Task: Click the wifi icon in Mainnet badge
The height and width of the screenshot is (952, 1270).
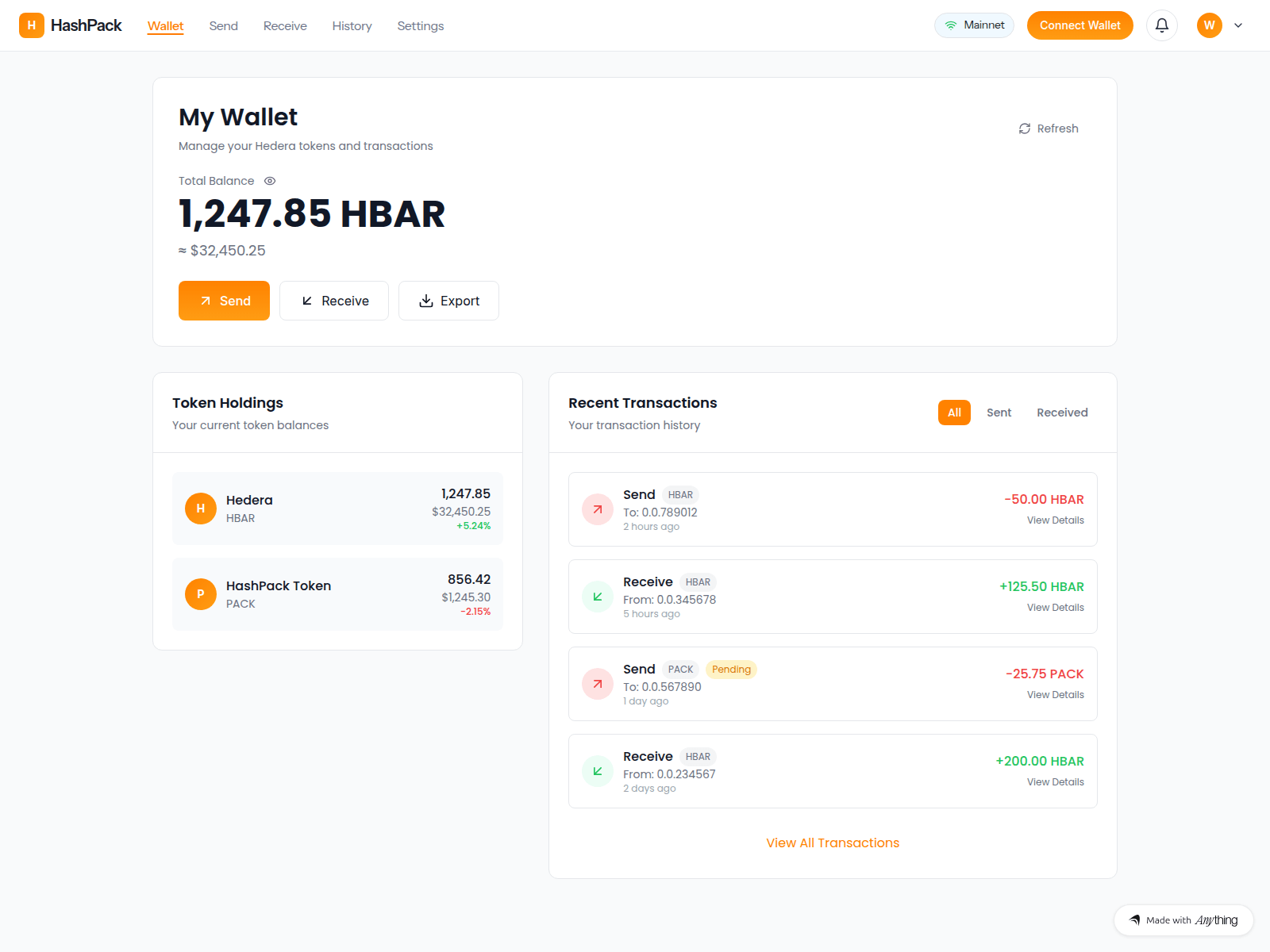Action: [951, 25]
